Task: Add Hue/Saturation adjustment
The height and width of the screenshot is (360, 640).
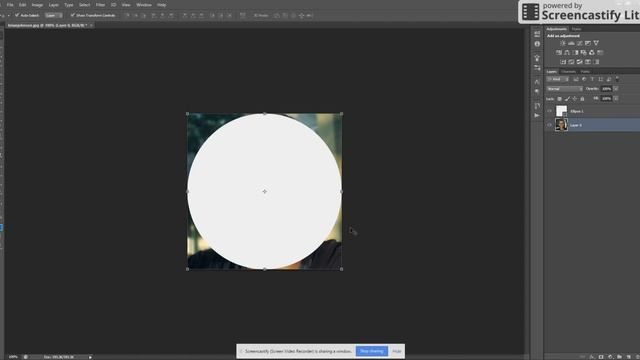Action: point(559,52)
